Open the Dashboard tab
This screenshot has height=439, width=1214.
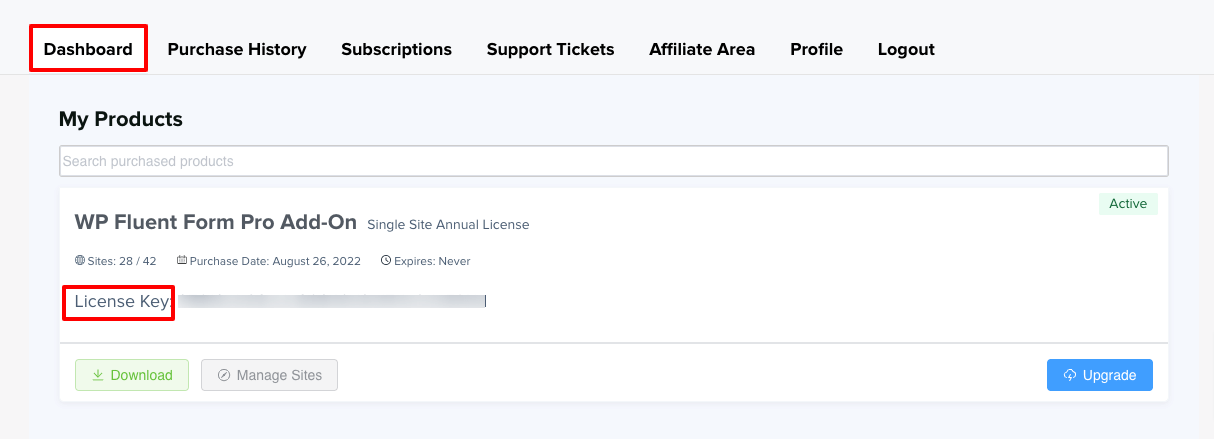click(88, 49)
